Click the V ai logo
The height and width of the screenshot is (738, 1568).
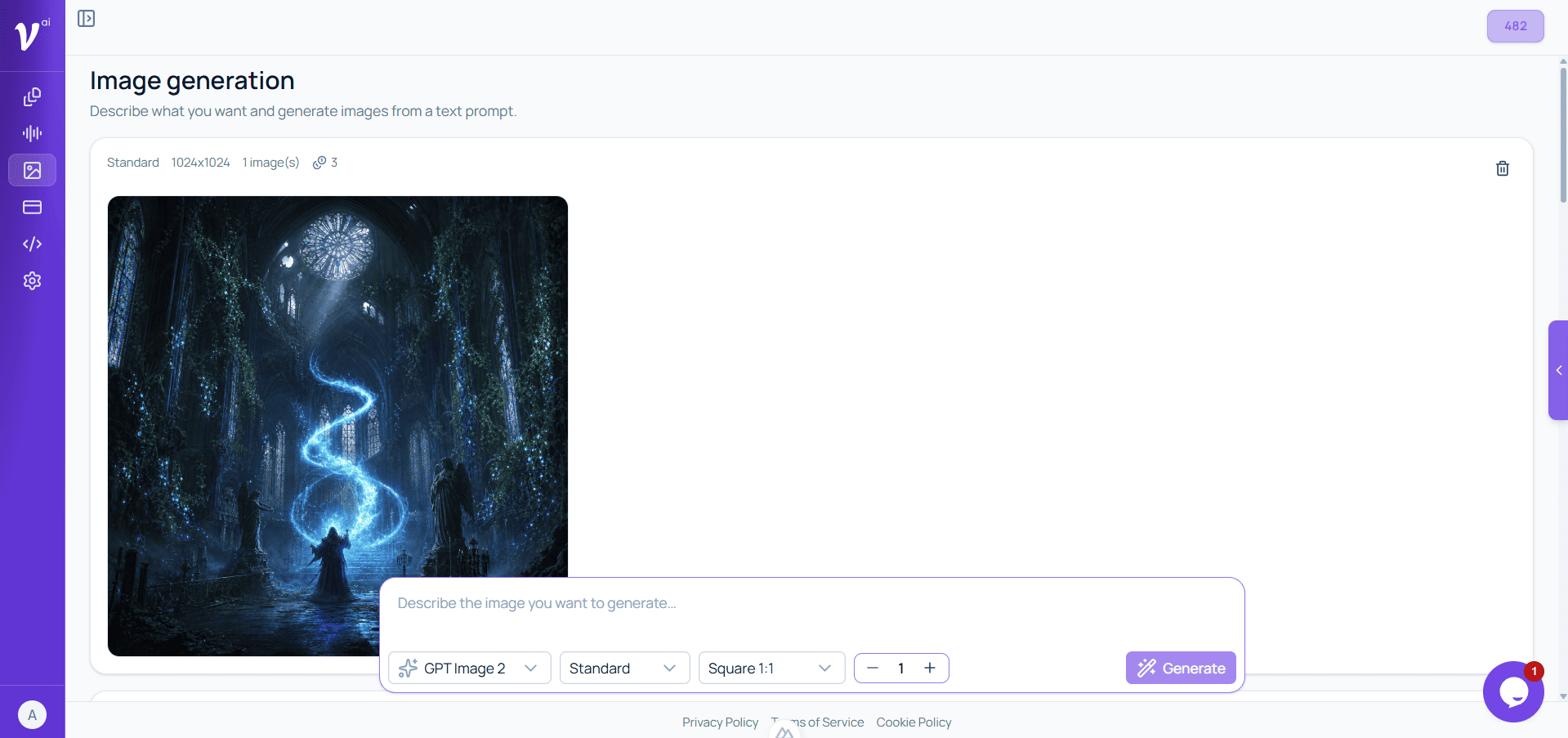click(x=32, y=34)
